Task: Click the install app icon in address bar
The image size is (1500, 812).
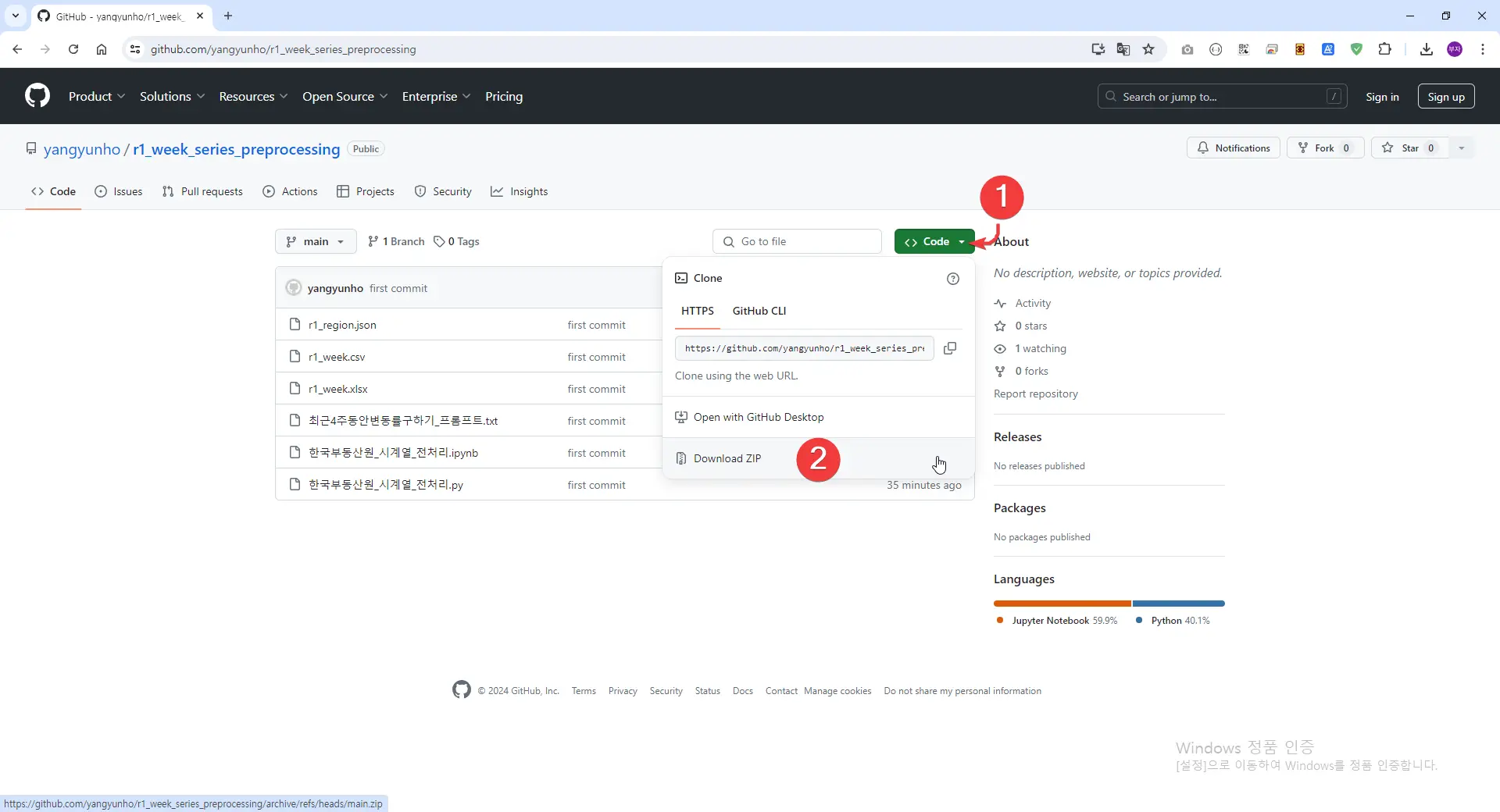Action: click(x=1098, y=49)
